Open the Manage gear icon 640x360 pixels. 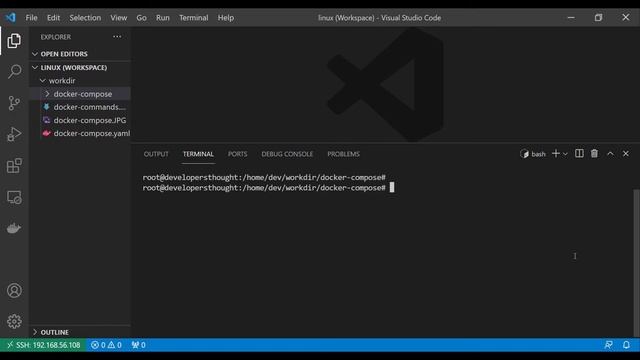14,322
